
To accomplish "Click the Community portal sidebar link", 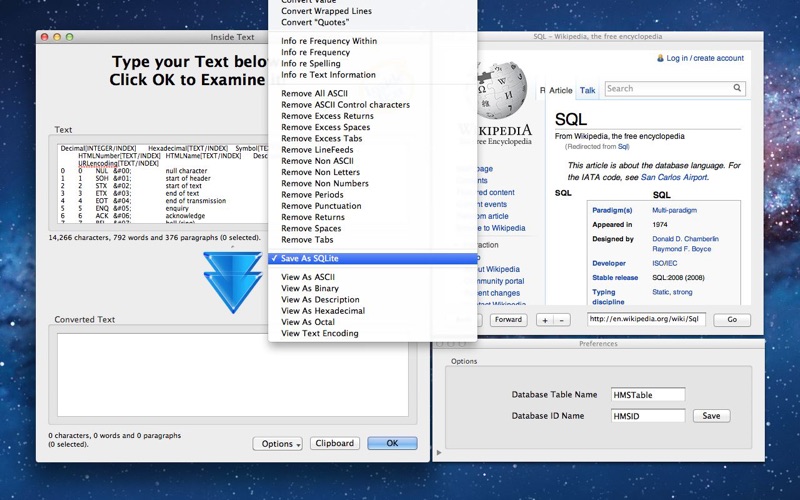I will pyautogui.click(x=499, y=281).
